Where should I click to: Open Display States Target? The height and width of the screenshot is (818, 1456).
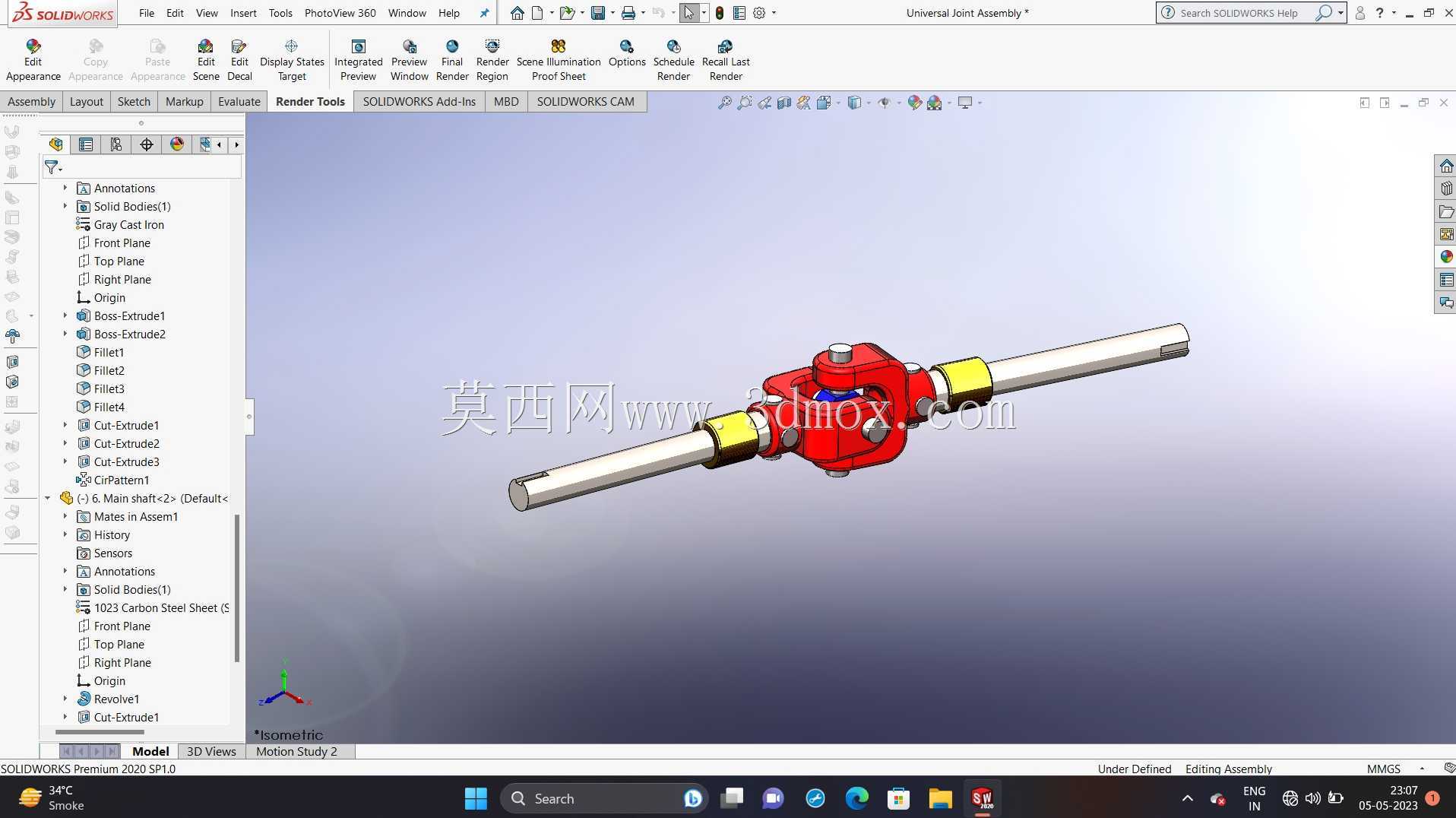(292, 60)
